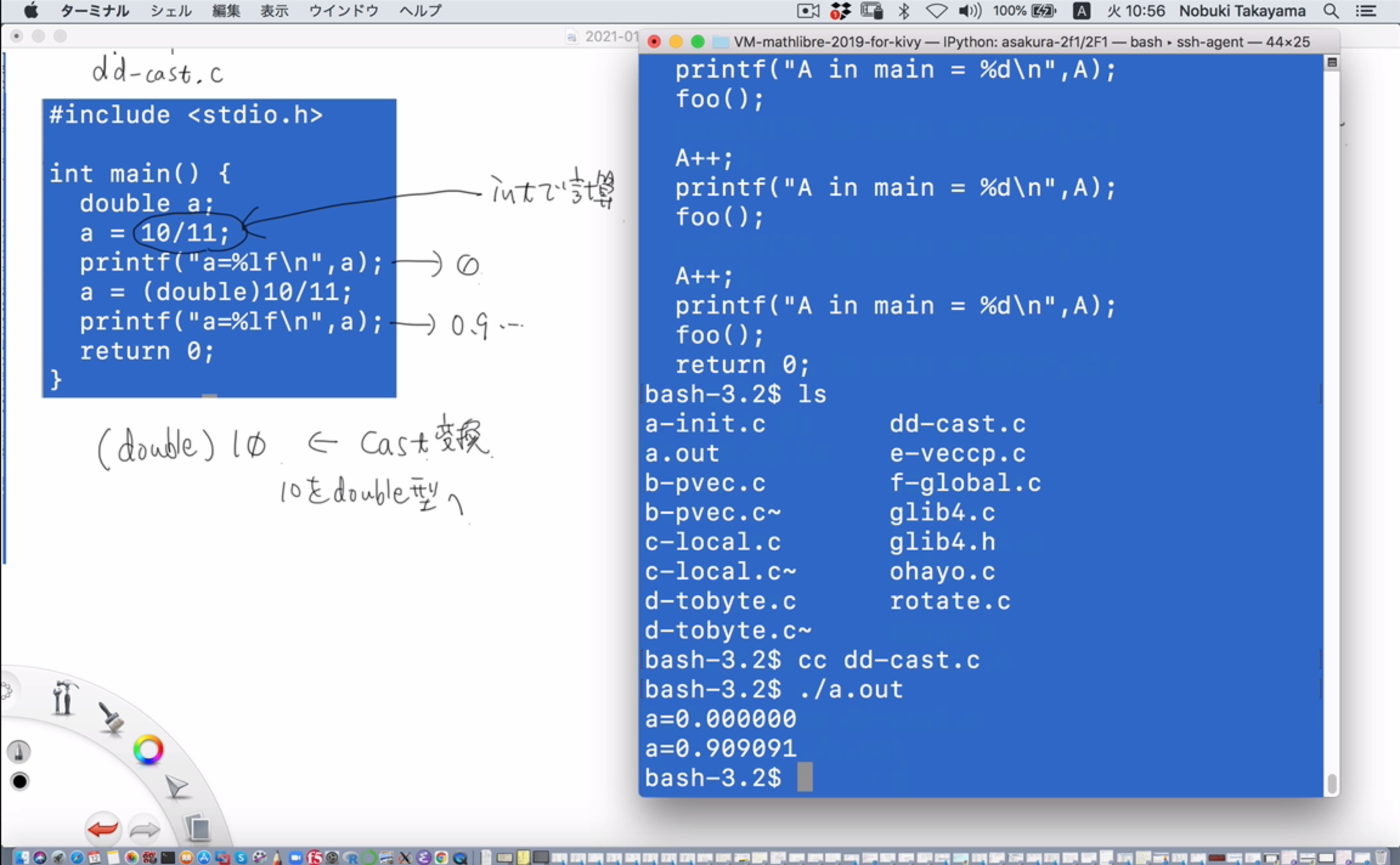Click the screen recording camera menu bar icon
This screenshot has width=1400, height=865.
pyautogui.click(x=808, y=10)
